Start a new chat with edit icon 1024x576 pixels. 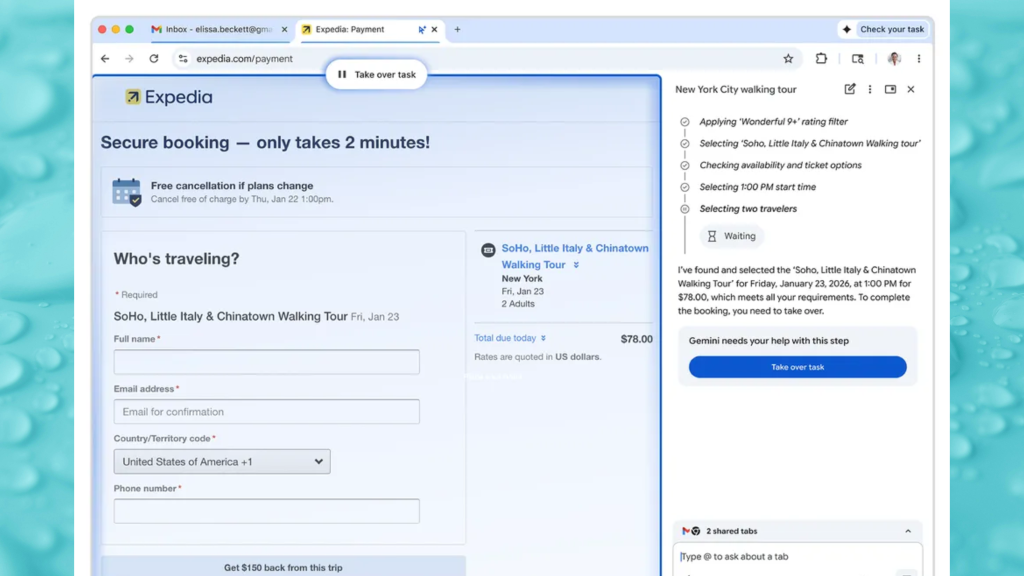tap(850, 89)
